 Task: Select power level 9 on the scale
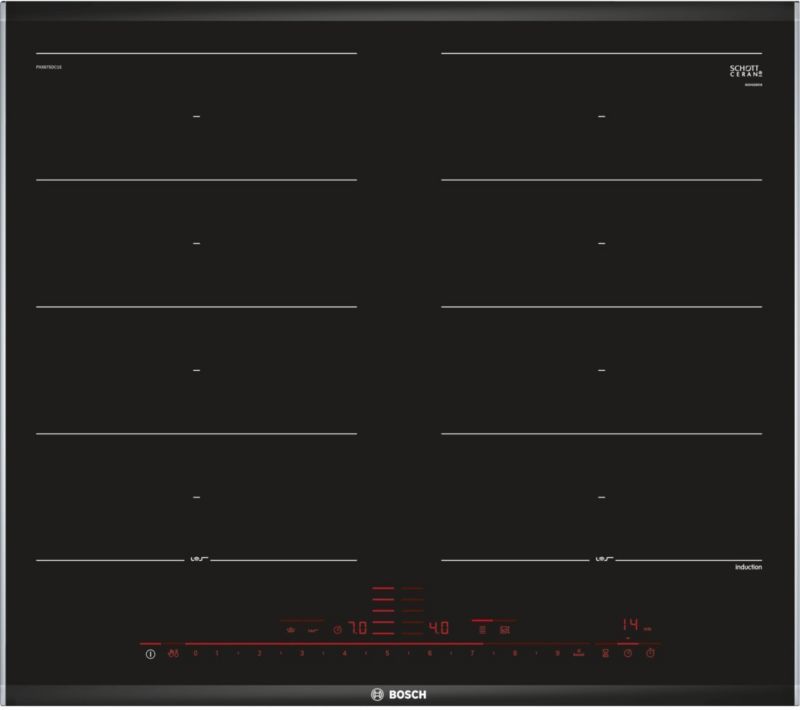556,653
